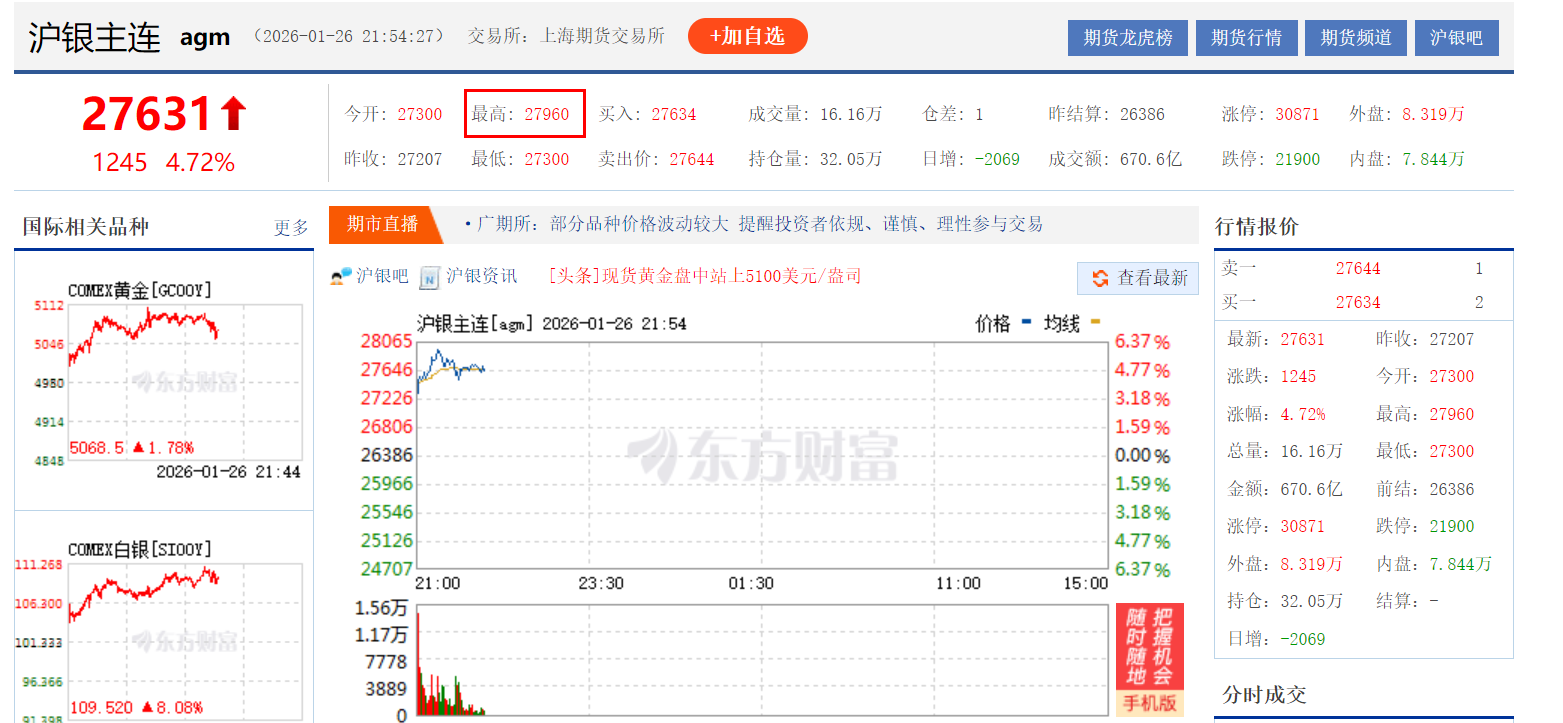Click the 买一 27634 quote row
The width and height of the screenshot is (1563, 723).
(1364, 302)
